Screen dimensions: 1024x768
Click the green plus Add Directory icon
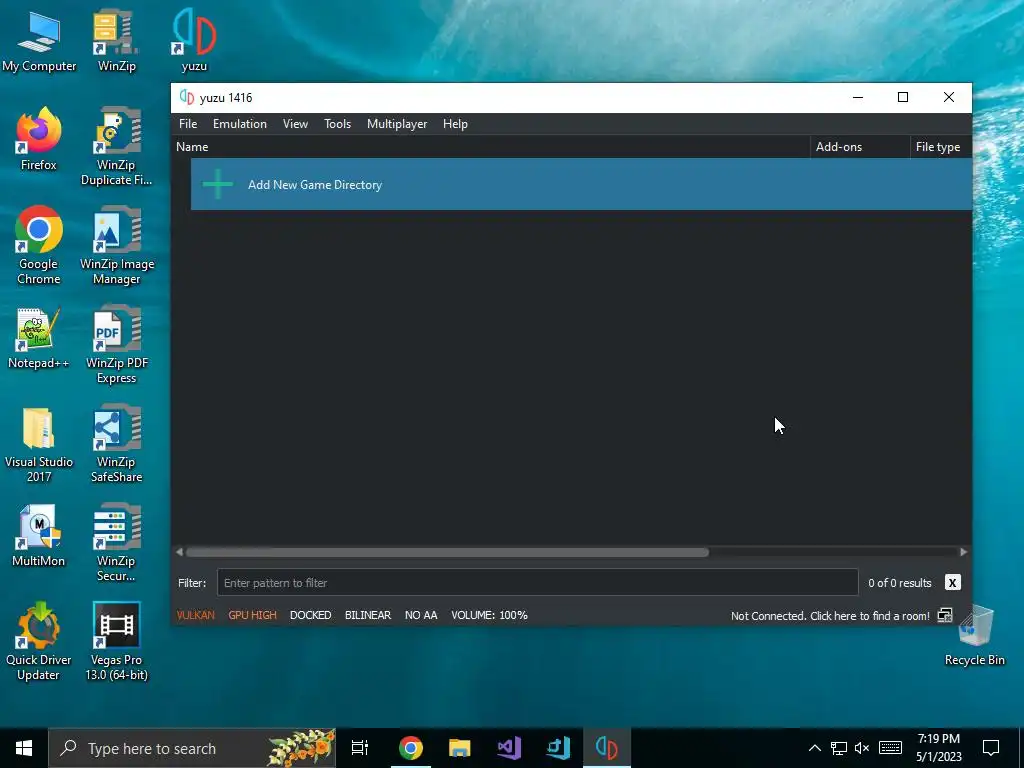pos(217,184)
